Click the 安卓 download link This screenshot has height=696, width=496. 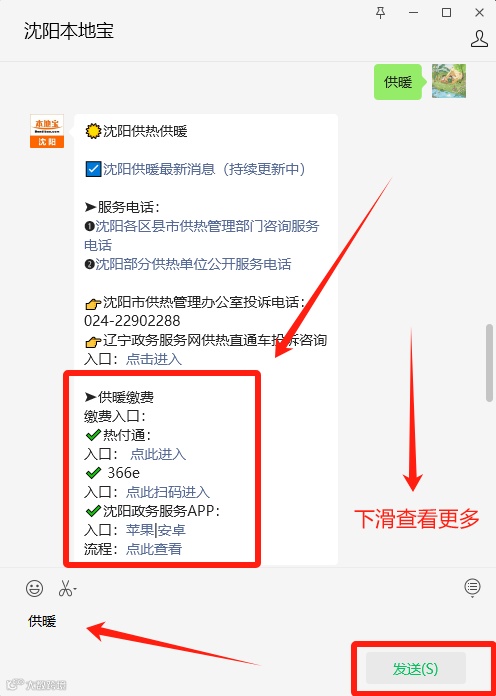(171, 530)
